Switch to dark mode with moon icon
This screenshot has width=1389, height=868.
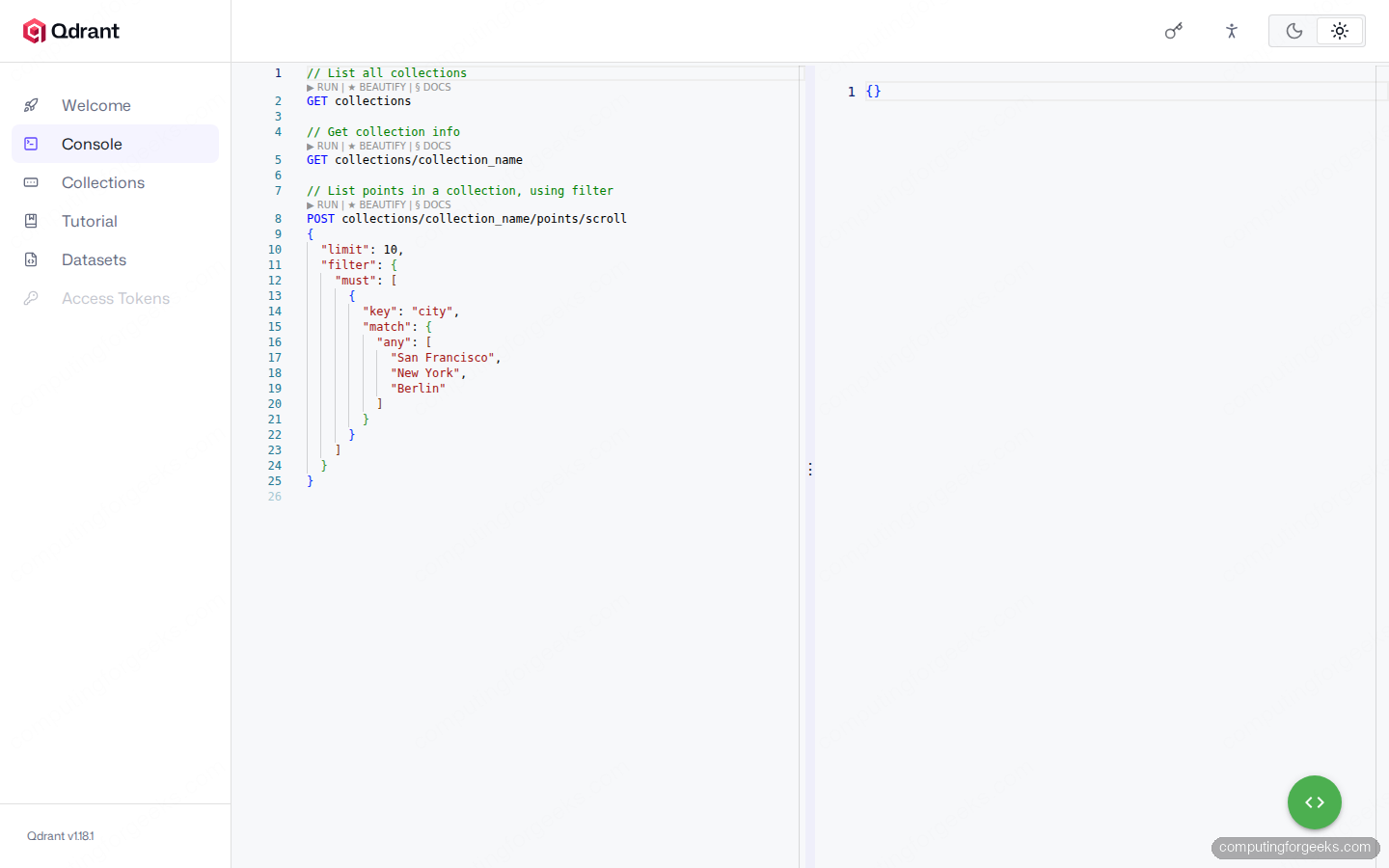coord(1294,31)
